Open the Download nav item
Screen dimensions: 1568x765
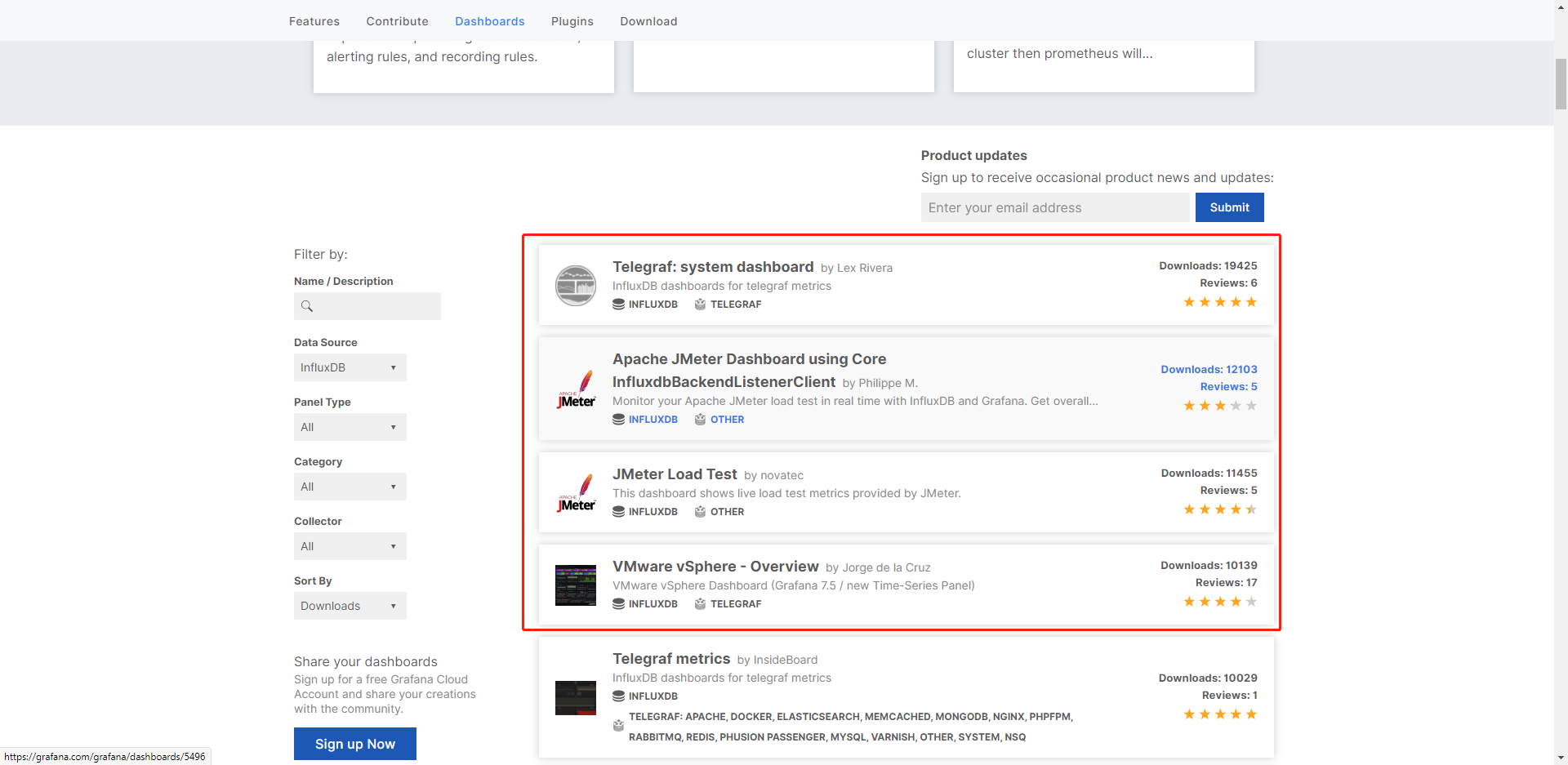coord(648,21)
